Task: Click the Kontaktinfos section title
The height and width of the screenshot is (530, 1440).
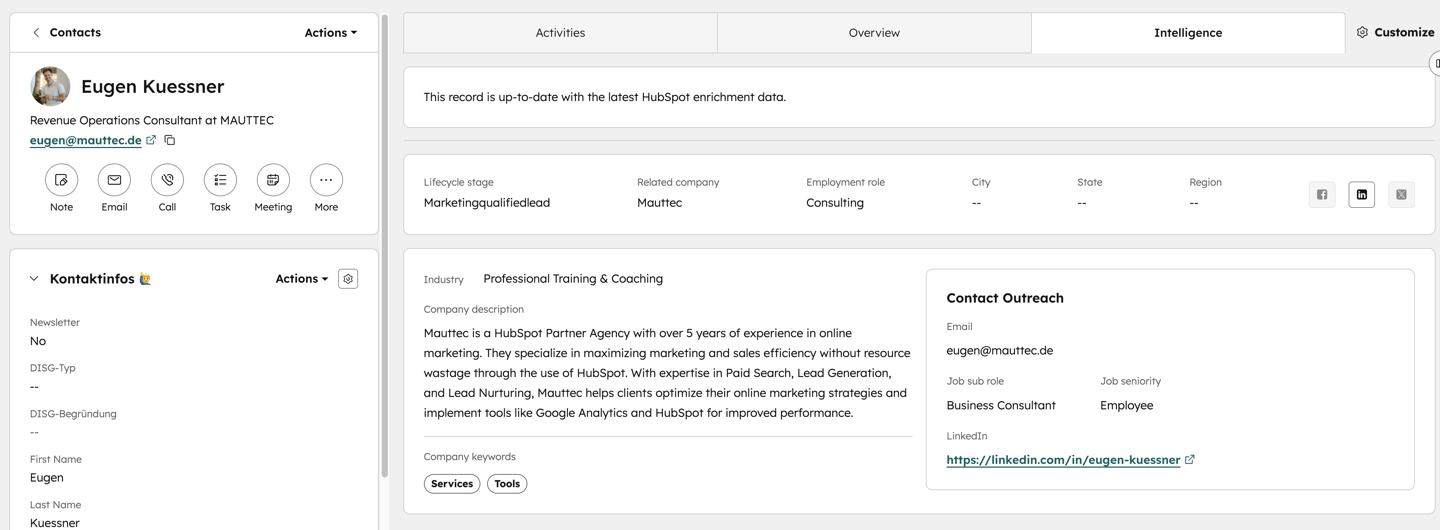Action: (x=101, y=279)
